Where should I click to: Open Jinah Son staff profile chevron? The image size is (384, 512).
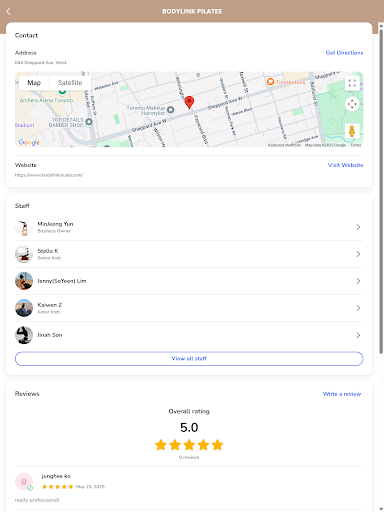point(358,335)
